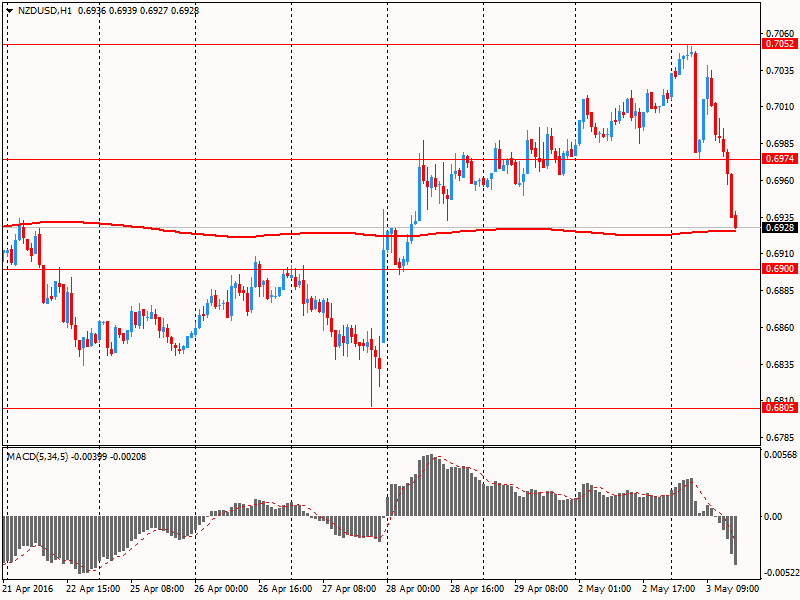This screenshot has height=600, width=800.
Task: Select the 0.6900 red price level tag
Action: [779, 269]
